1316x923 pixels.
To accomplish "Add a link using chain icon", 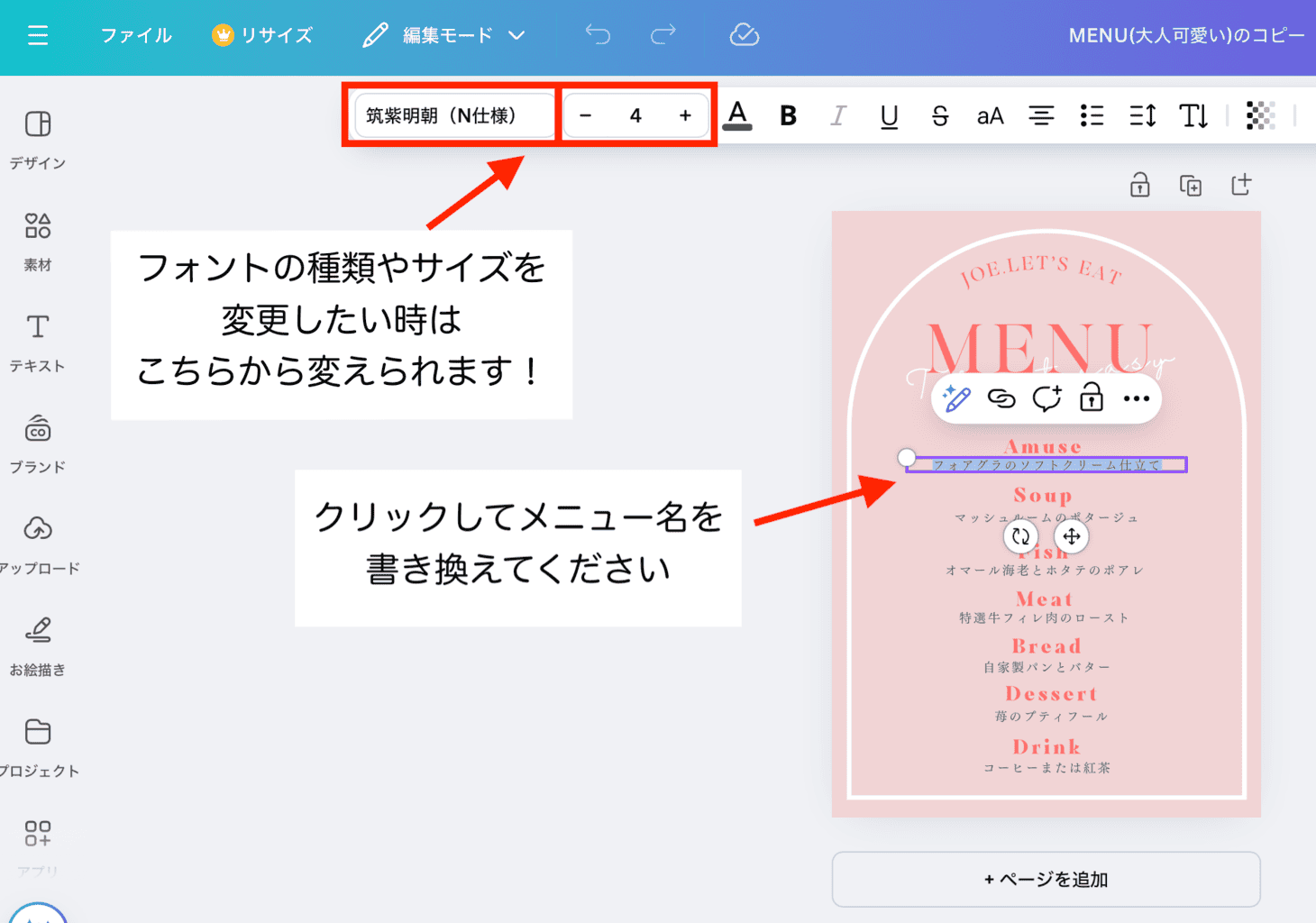I will coord(1001,398).
